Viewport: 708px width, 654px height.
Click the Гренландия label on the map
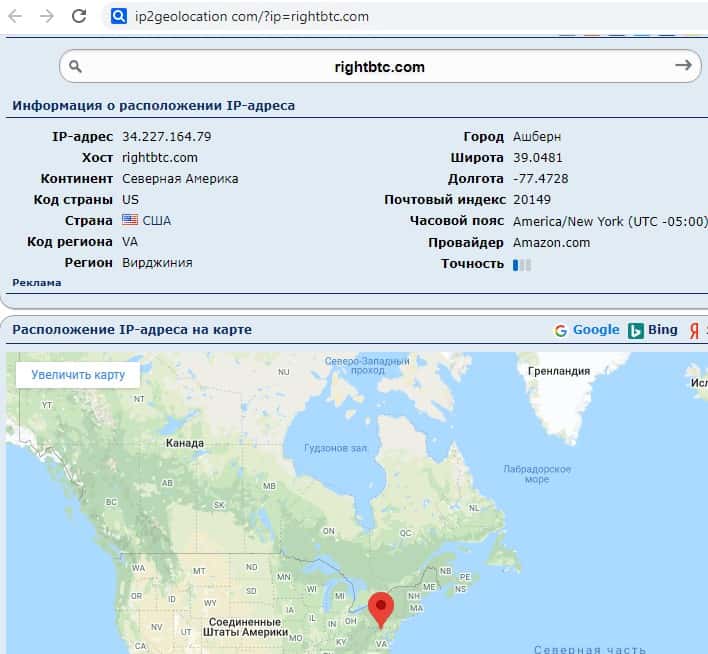click(559, 371)
